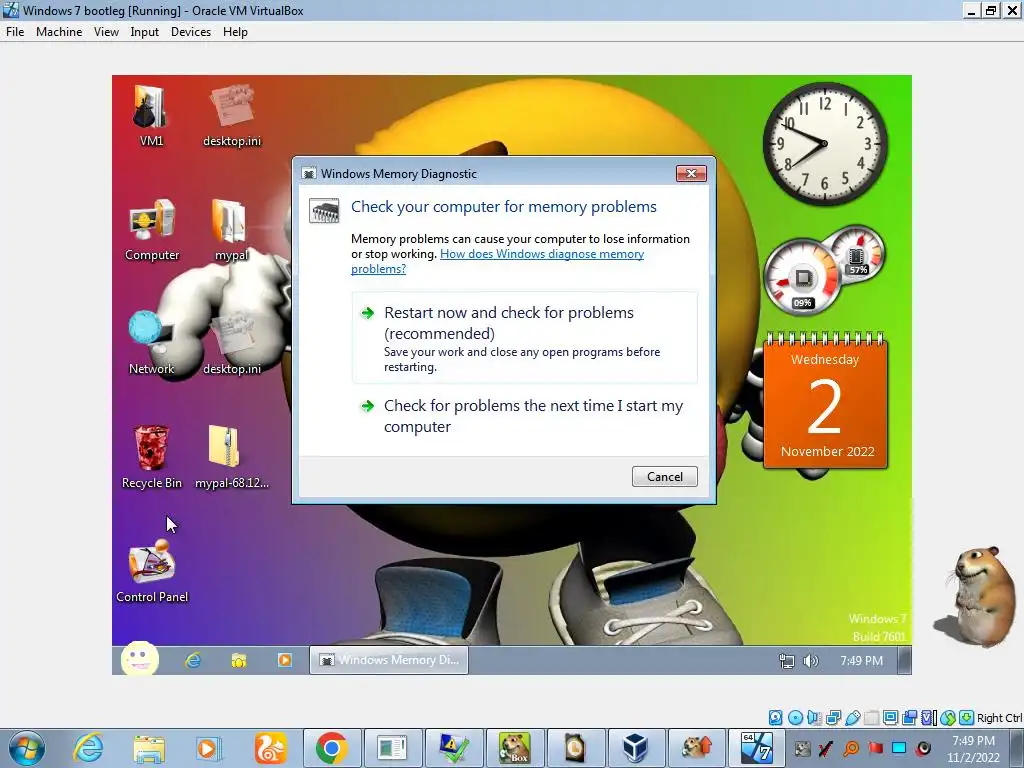1024x768 pixels.
Task: Click the VirtualBox USB status icon
Action: click(x=853, y=718)
